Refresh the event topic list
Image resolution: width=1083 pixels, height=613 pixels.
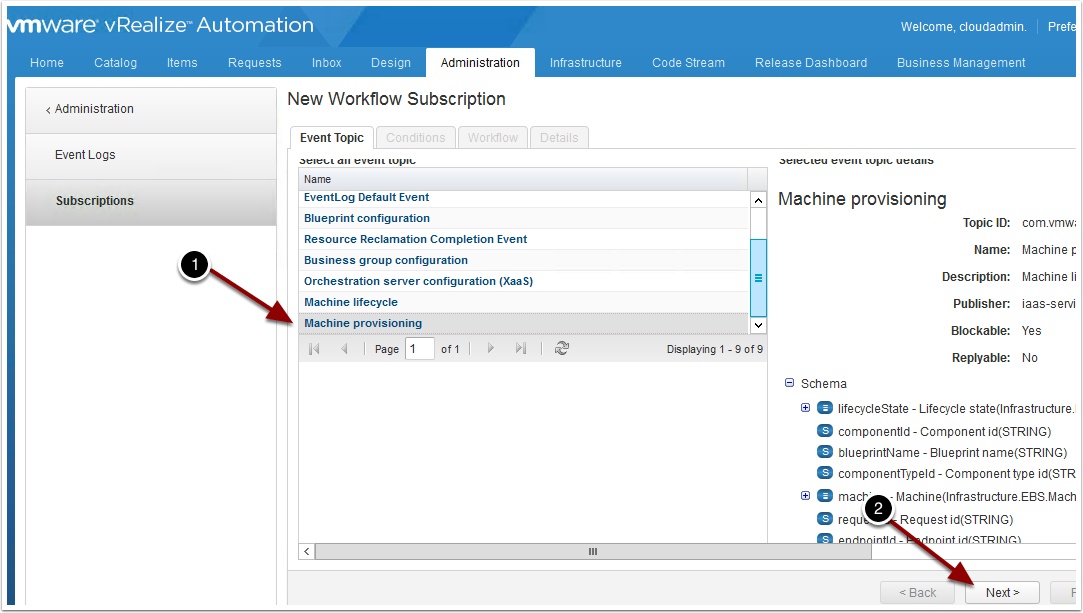562,349
